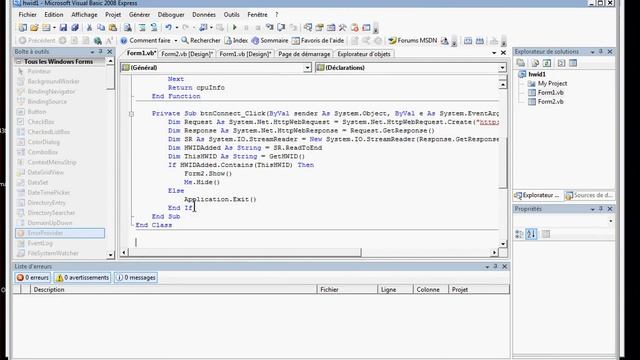Open the Solution Explorer toolbar icon
Screen dimensions: 640x360
coord(308,27)
